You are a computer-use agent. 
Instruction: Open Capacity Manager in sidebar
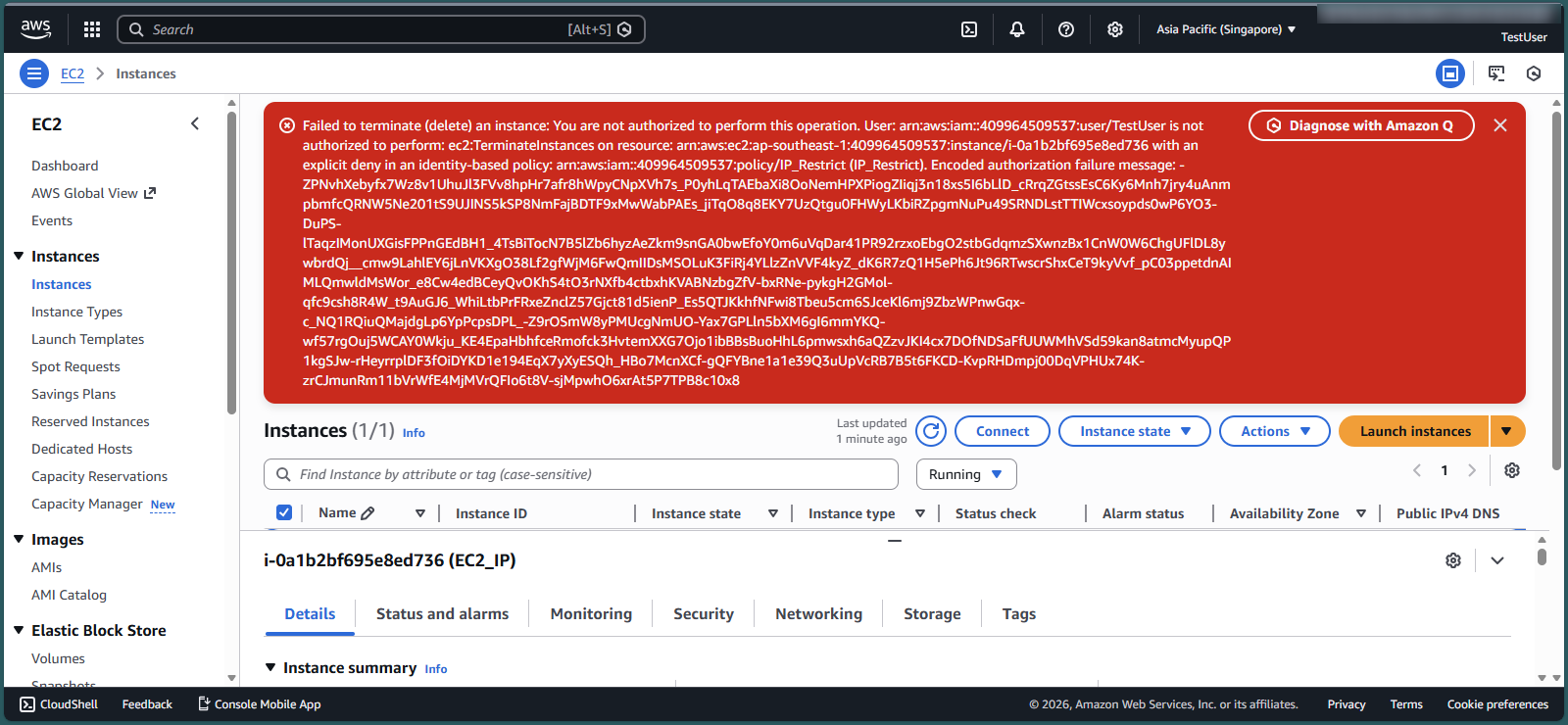click(x=87, y=504)
